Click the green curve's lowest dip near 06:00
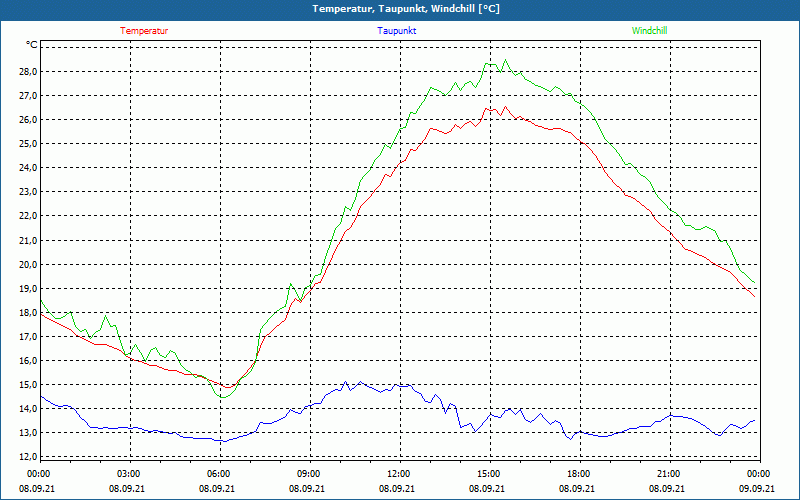The height and width of the screenshot is (500, 800). [223, 397]
